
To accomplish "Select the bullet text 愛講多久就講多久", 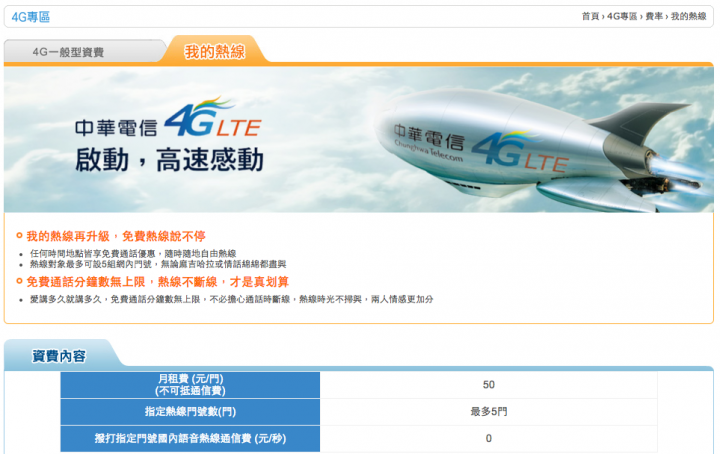I will pos(231,299).
